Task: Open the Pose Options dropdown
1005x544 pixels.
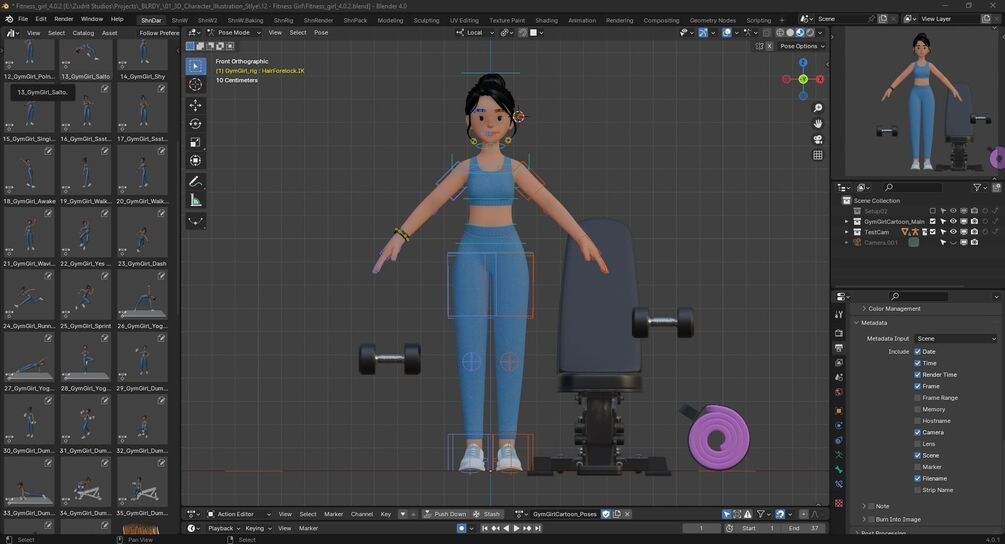Action: click(802, 46)
